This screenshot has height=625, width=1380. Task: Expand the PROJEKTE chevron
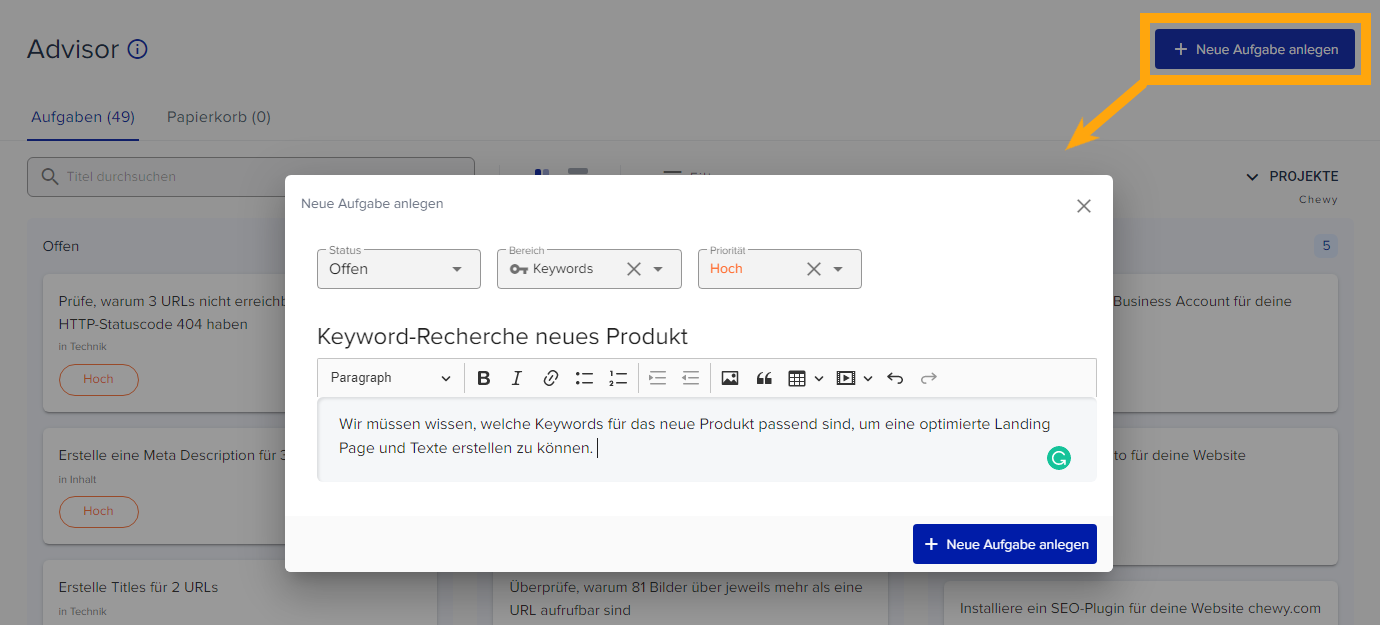(1252, 177)
